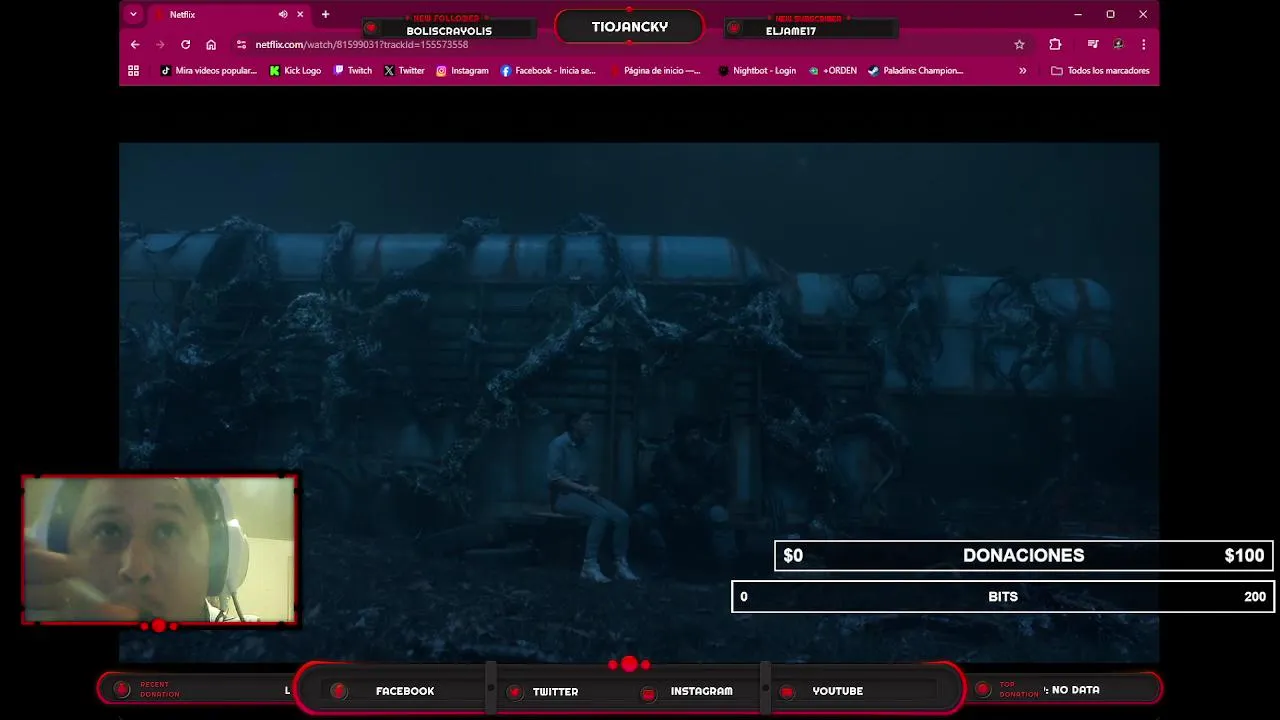Open the Chrome three-dot menu
The width and height of the screenshot is (1280, 720).
[1143, 44]
